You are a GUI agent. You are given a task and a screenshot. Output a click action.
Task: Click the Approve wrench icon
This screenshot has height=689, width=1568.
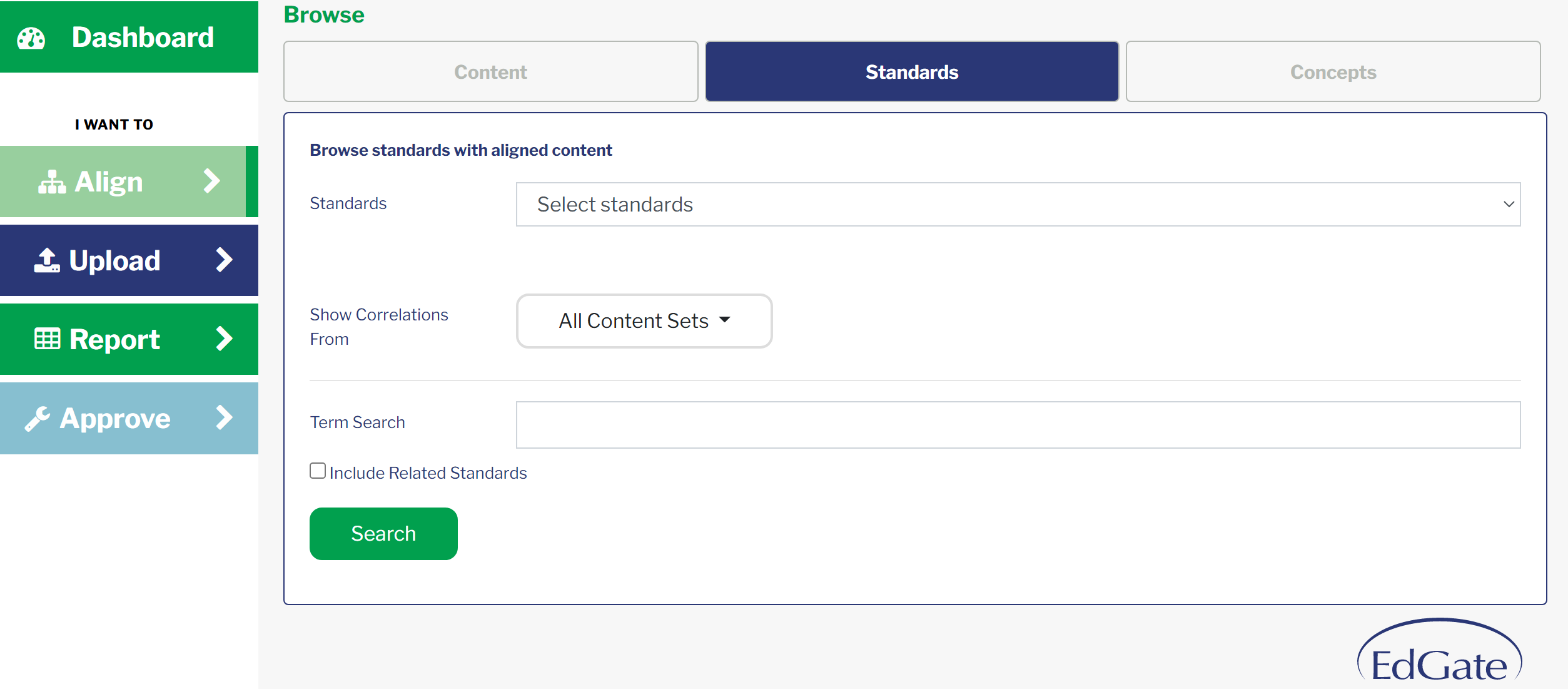pos(38,419)
